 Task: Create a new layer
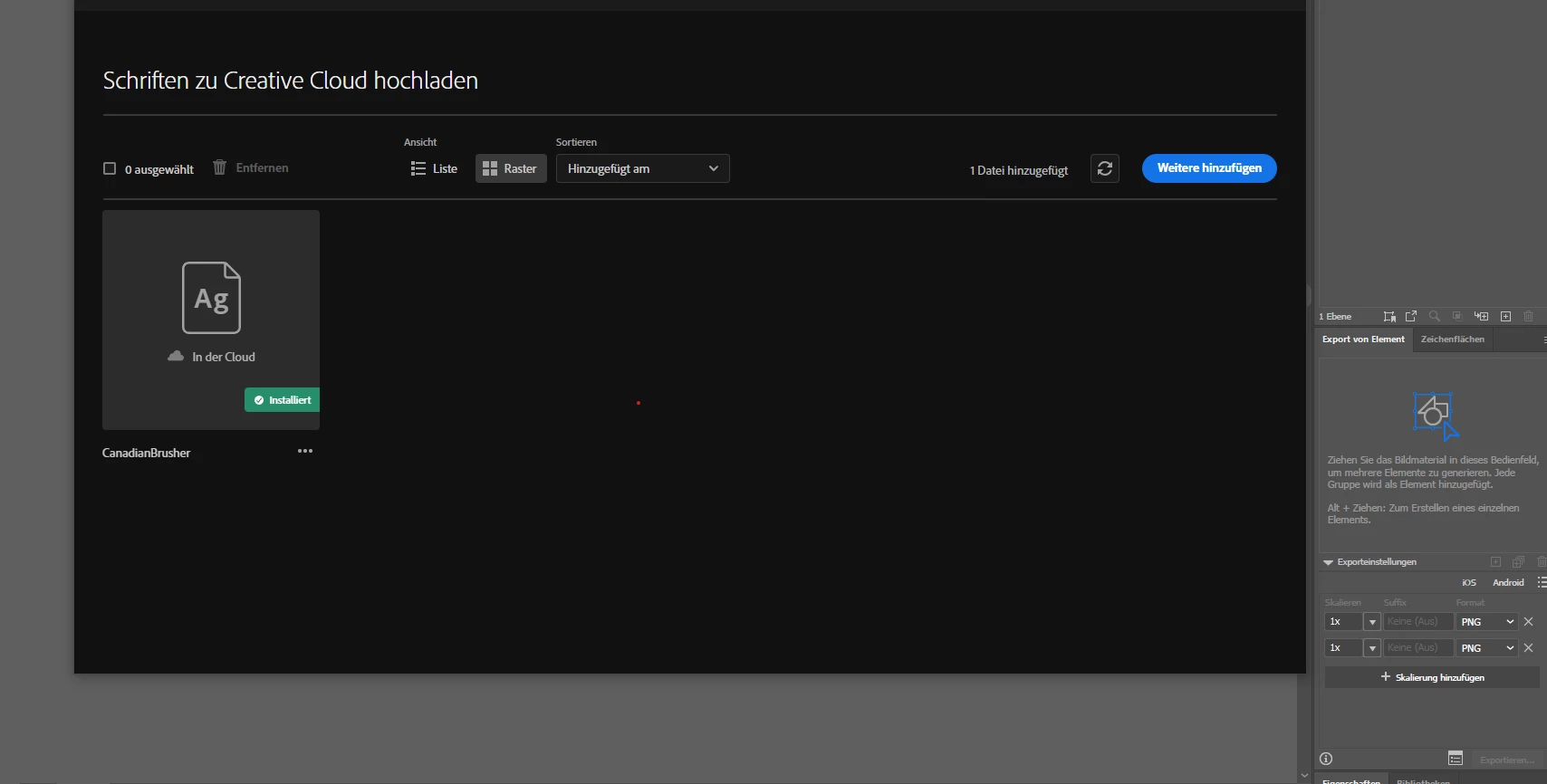pyautogui.click(x=1505, y=316)
